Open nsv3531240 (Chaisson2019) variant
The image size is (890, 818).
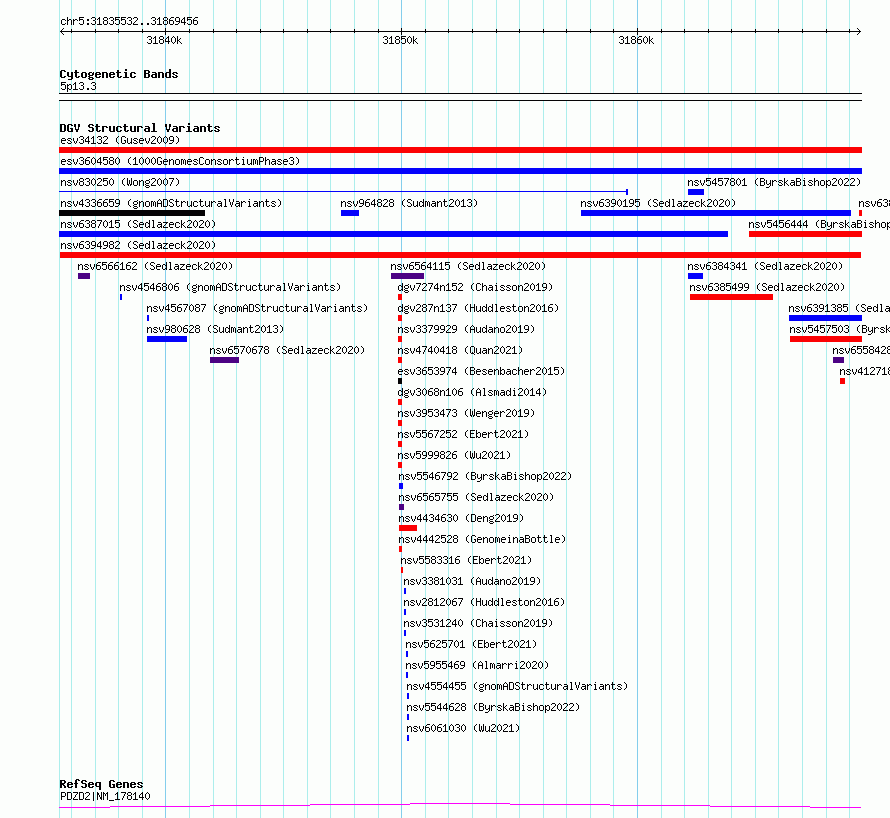point(478,623)
